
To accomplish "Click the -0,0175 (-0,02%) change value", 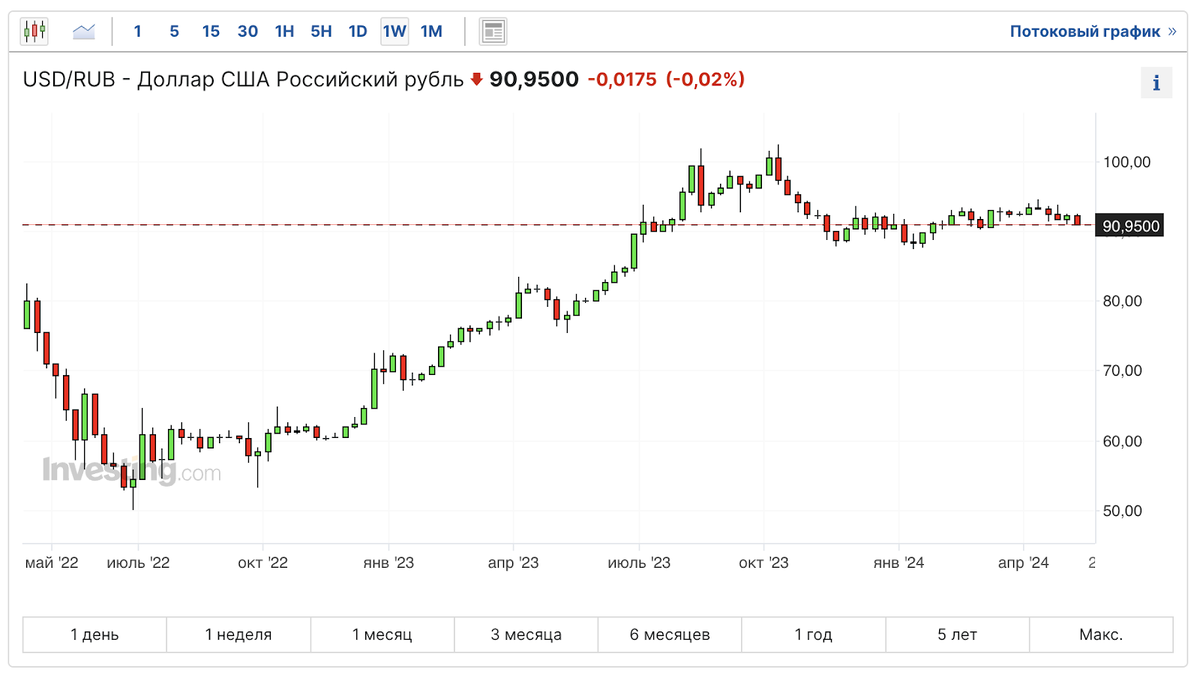I will (x=666, y=79).
